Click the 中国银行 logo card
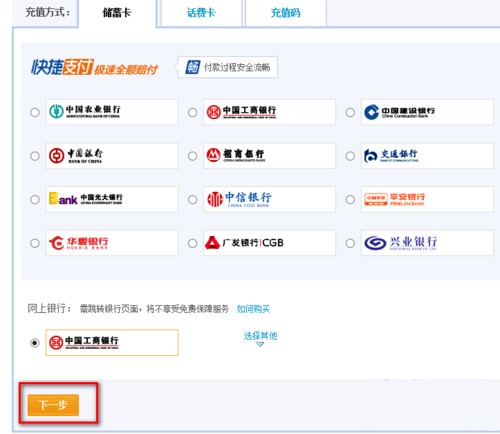Image resolution: width=500 pixels, height=434 pixels. point(112,156)
